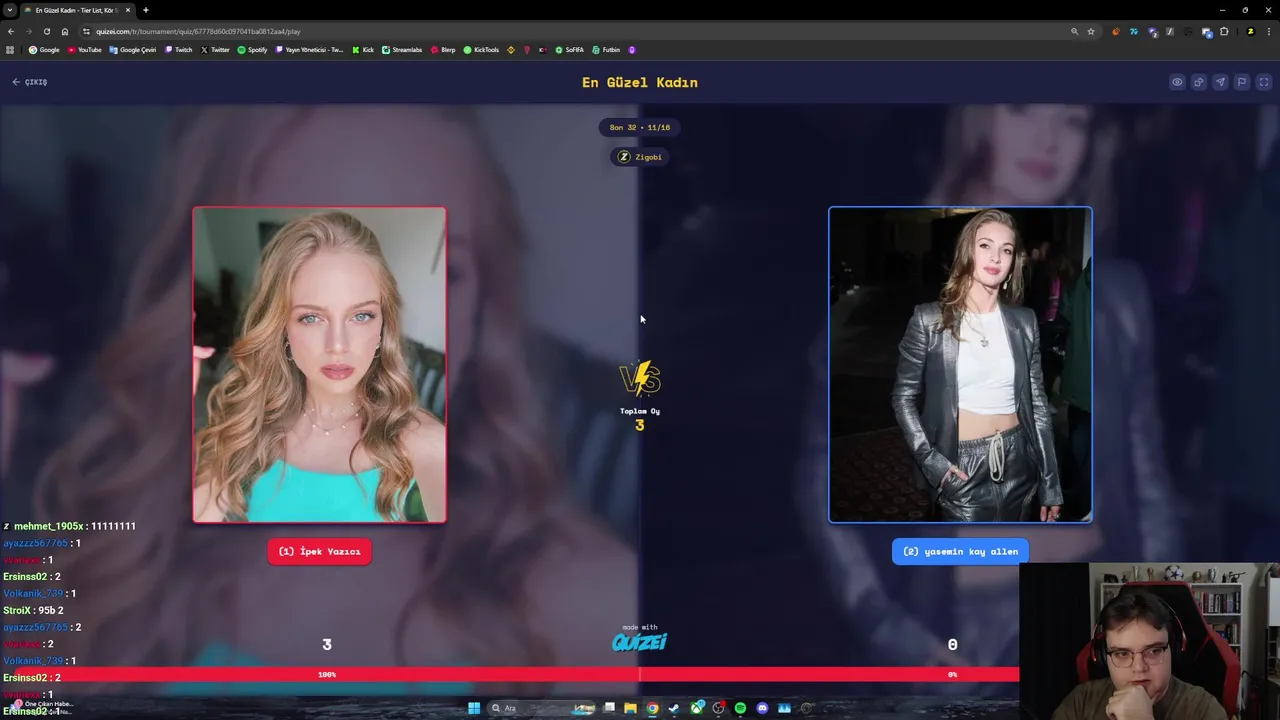Viewport: 1280px width, 720px height.
Task: Click the orange extension icon in toolbar
Action: [x=1115, y=31]
